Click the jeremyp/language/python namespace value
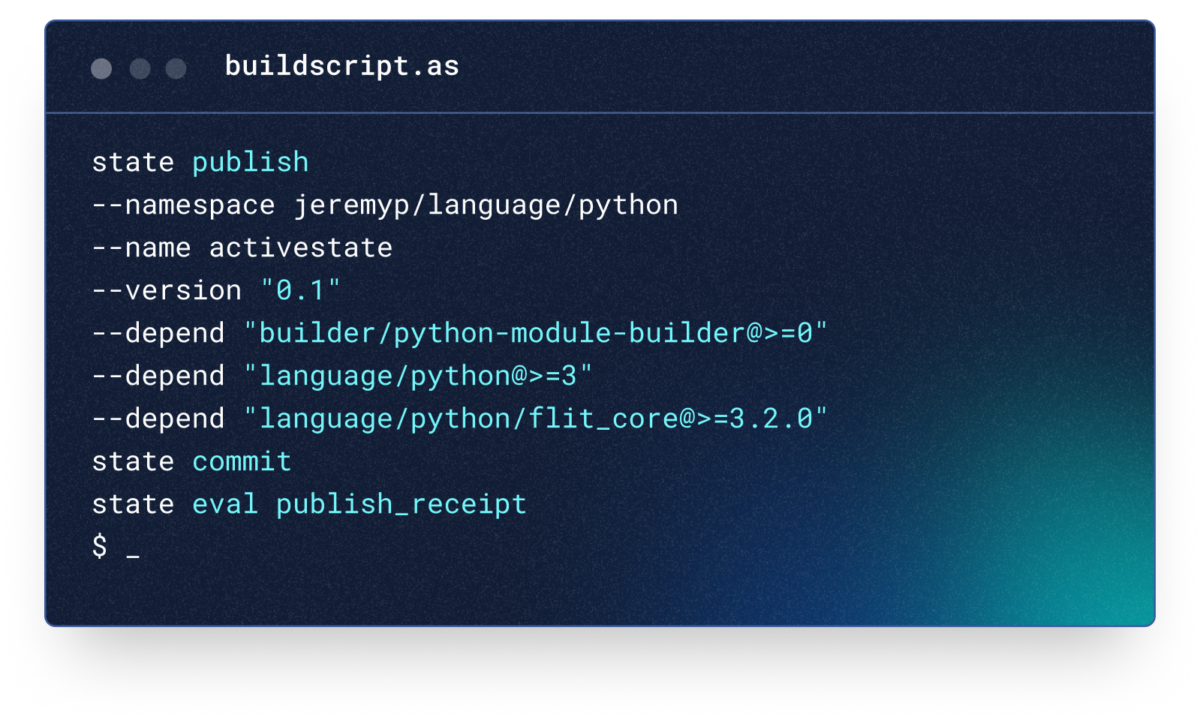The width and height of the screenshot is (1200, 720). pos(485,205)
